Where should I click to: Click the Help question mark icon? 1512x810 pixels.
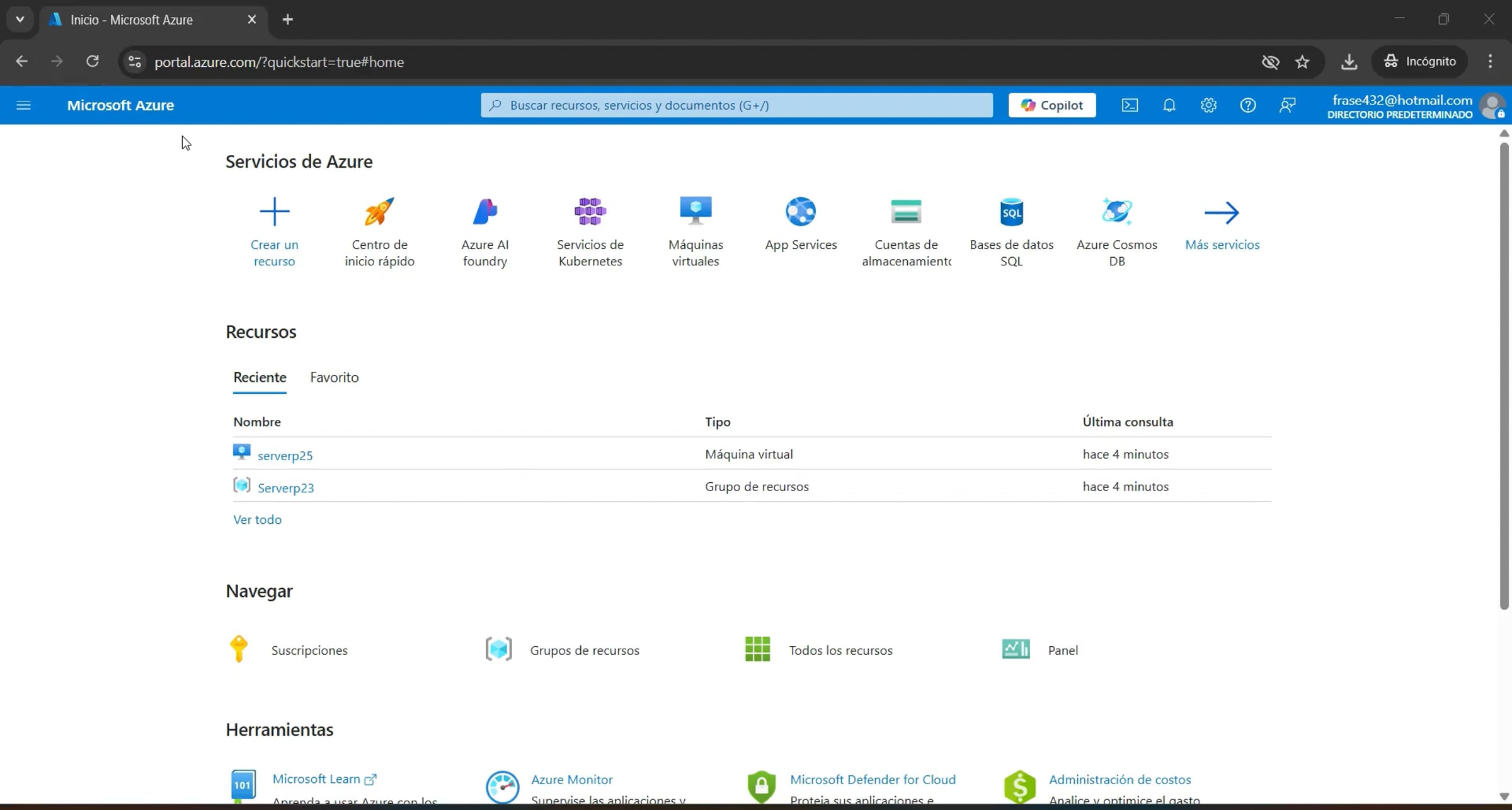[1247, 105]
